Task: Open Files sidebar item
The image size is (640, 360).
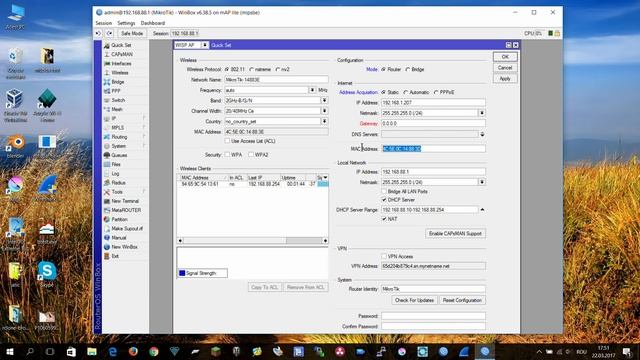Action: 116,164
